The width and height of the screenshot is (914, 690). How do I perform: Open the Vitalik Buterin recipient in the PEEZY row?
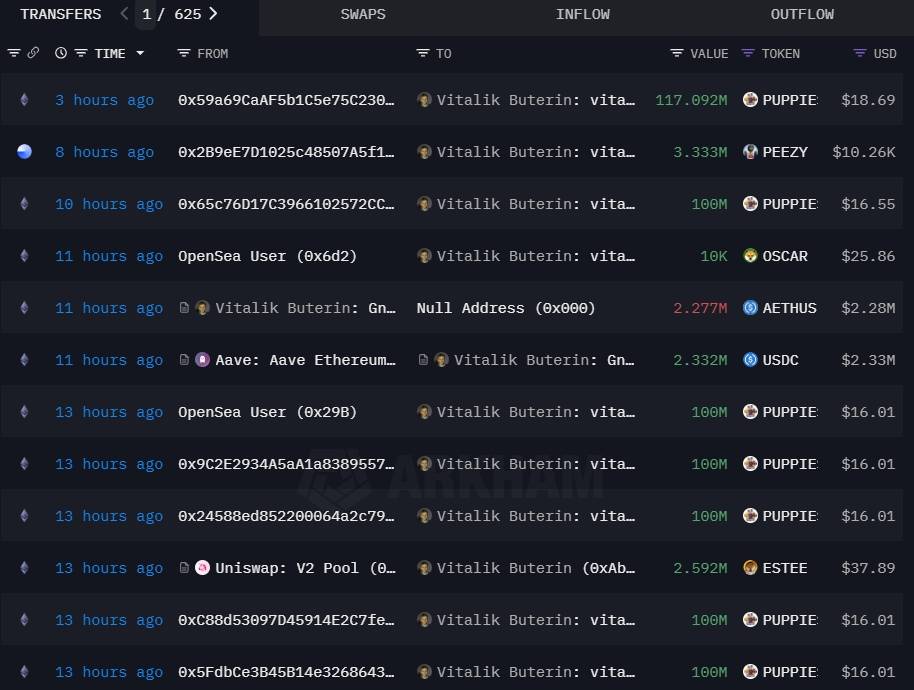536,152
